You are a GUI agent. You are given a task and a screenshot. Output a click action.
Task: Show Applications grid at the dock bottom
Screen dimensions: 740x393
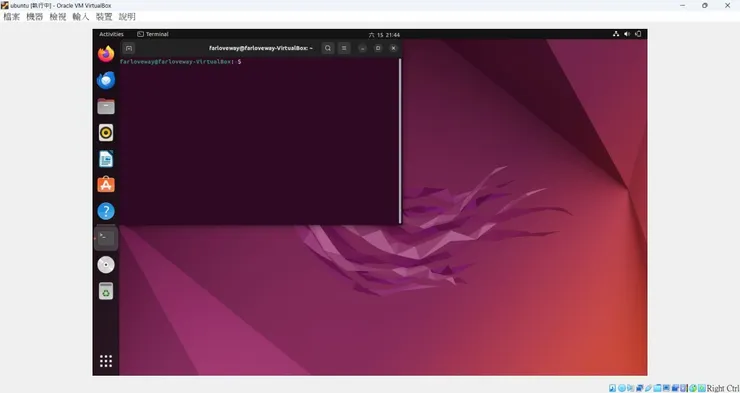click(x=106, y=361)
